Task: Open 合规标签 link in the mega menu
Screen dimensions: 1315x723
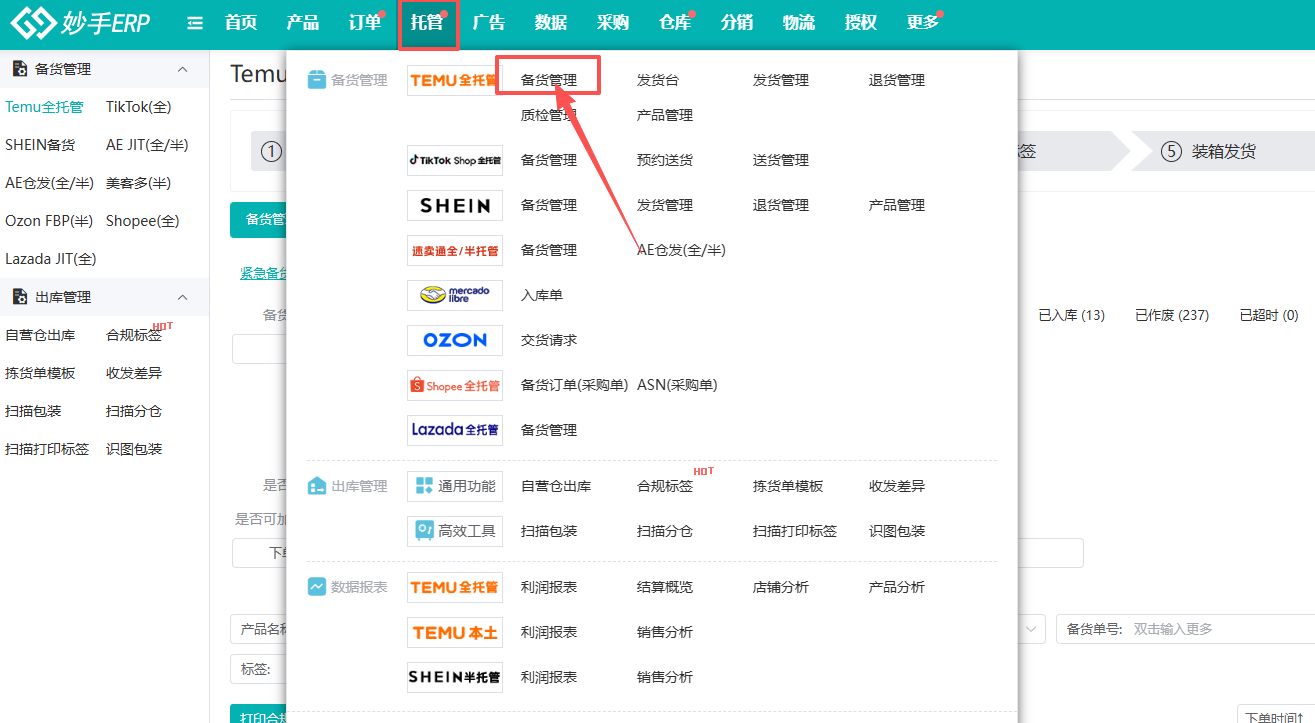Action: coord(665,486)
